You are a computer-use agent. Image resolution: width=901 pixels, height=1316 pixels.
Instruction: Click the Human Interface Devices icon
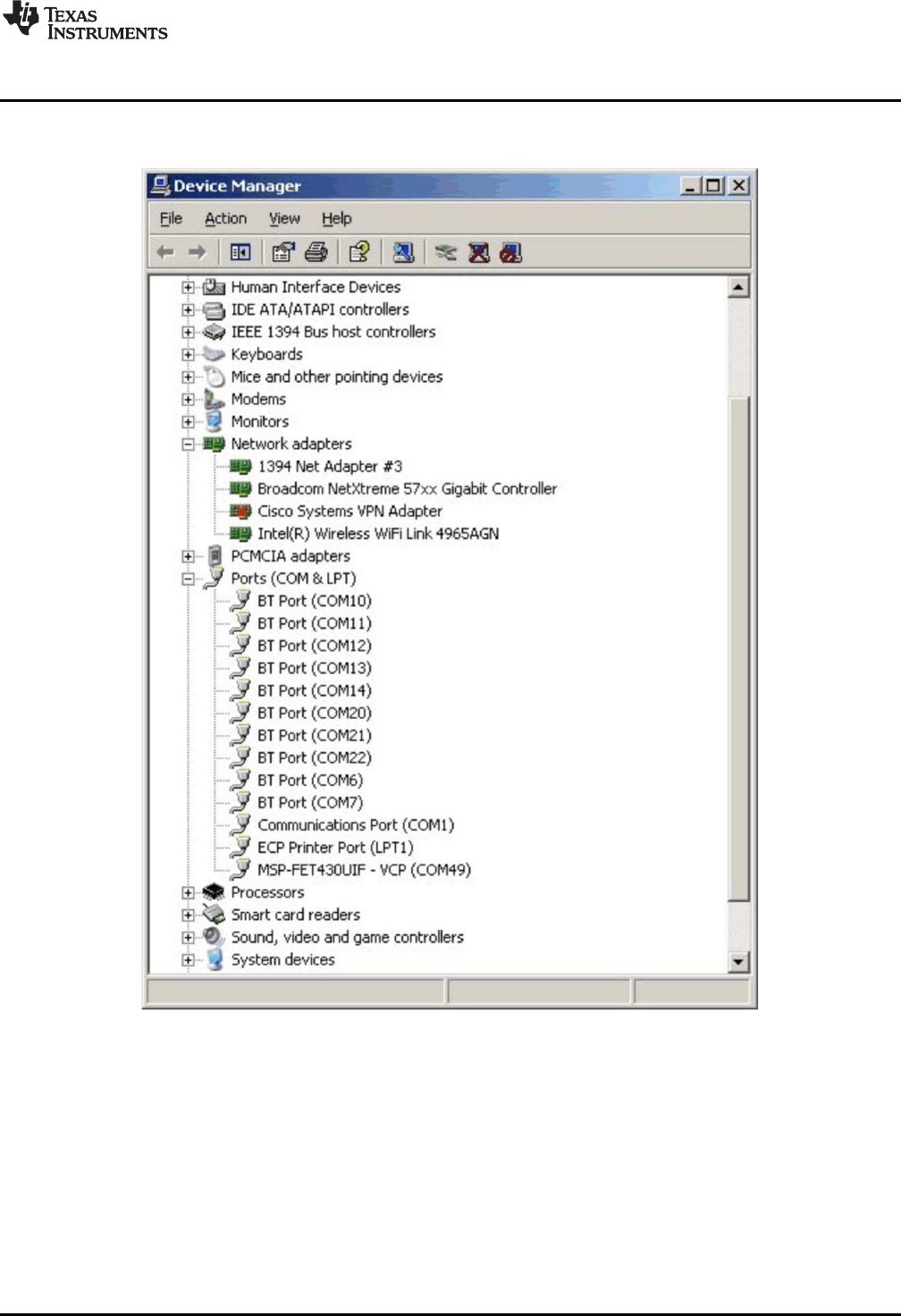(x=214, y=287)
